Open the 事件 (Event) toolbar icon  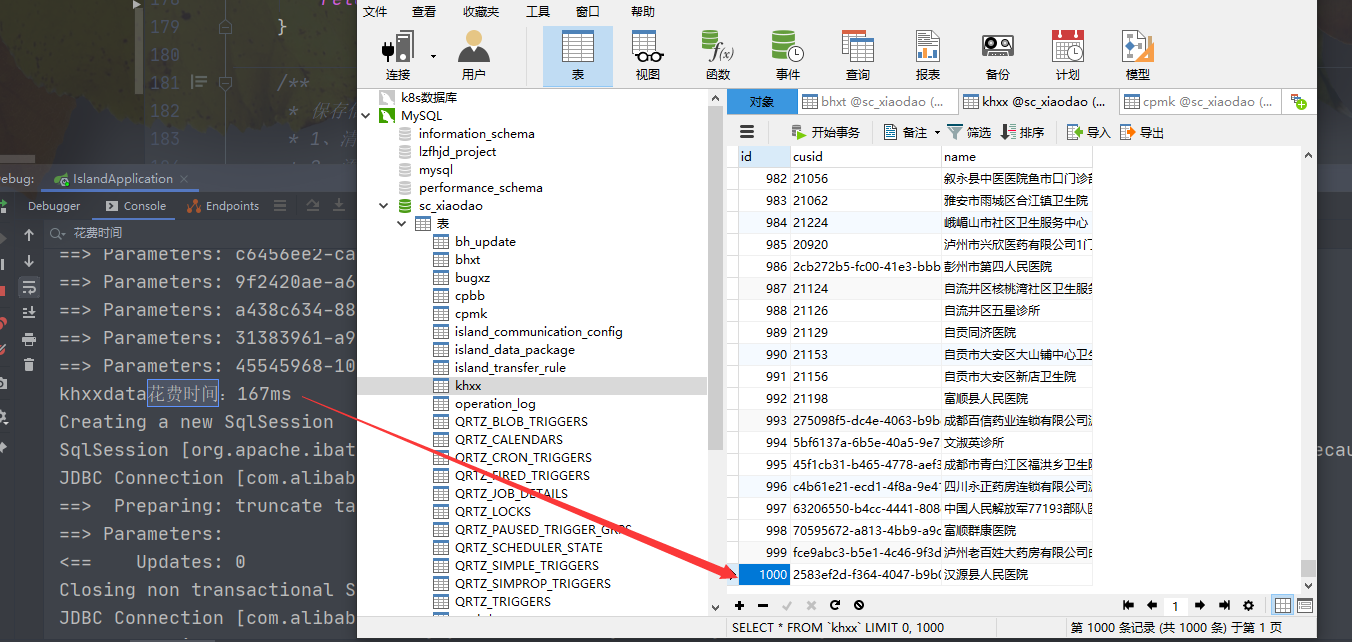(788, 55)
